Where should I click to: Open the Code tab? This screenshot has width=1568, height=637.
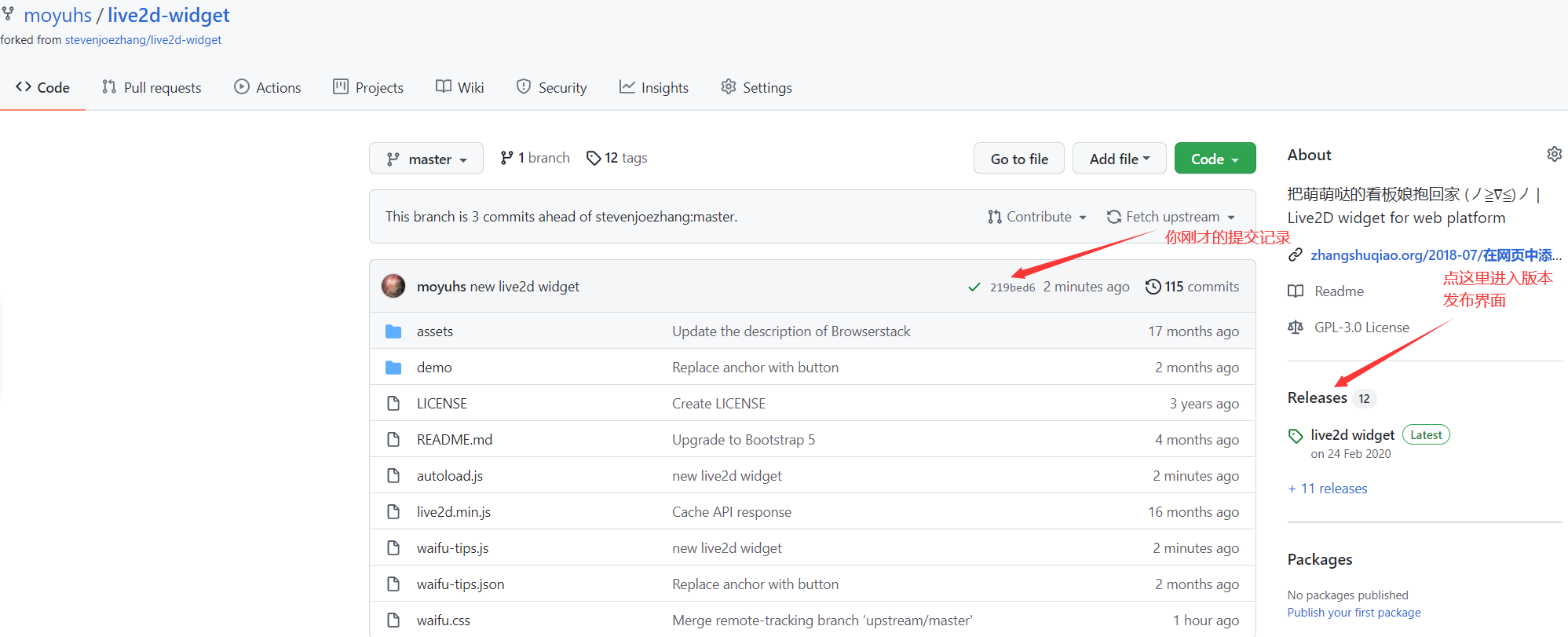click(42, 87)
